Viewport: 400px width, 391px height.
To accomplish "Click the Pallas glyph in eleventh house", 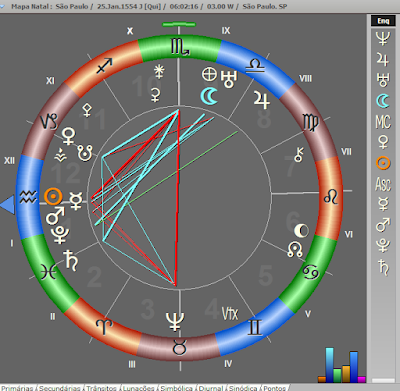I will [87, 110].
